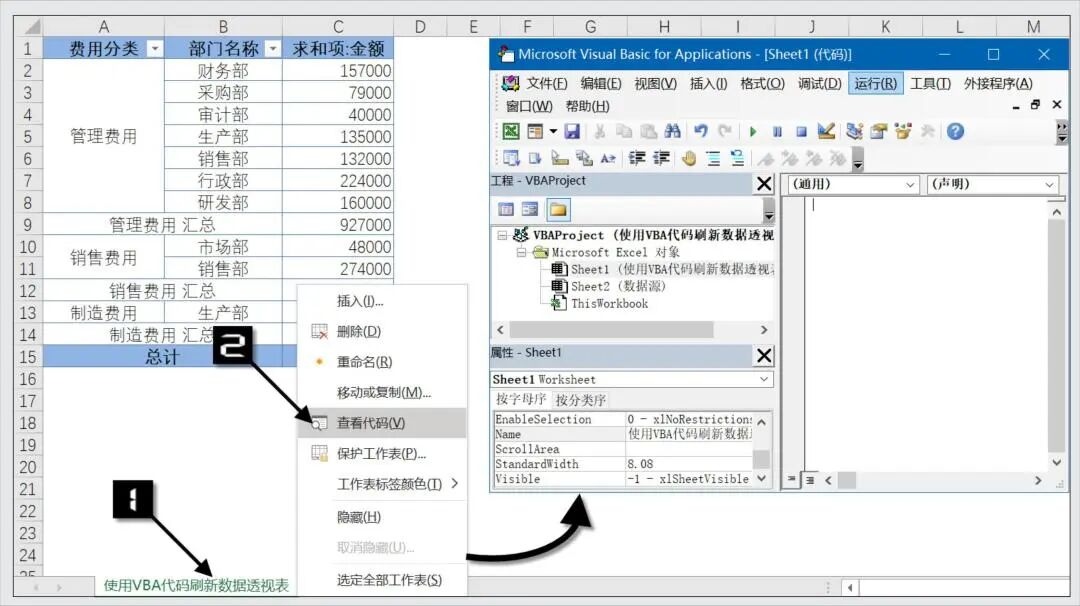1080x606 pixels.
Task: Click the Find binoculars icon
Action: tap(673, 131)
